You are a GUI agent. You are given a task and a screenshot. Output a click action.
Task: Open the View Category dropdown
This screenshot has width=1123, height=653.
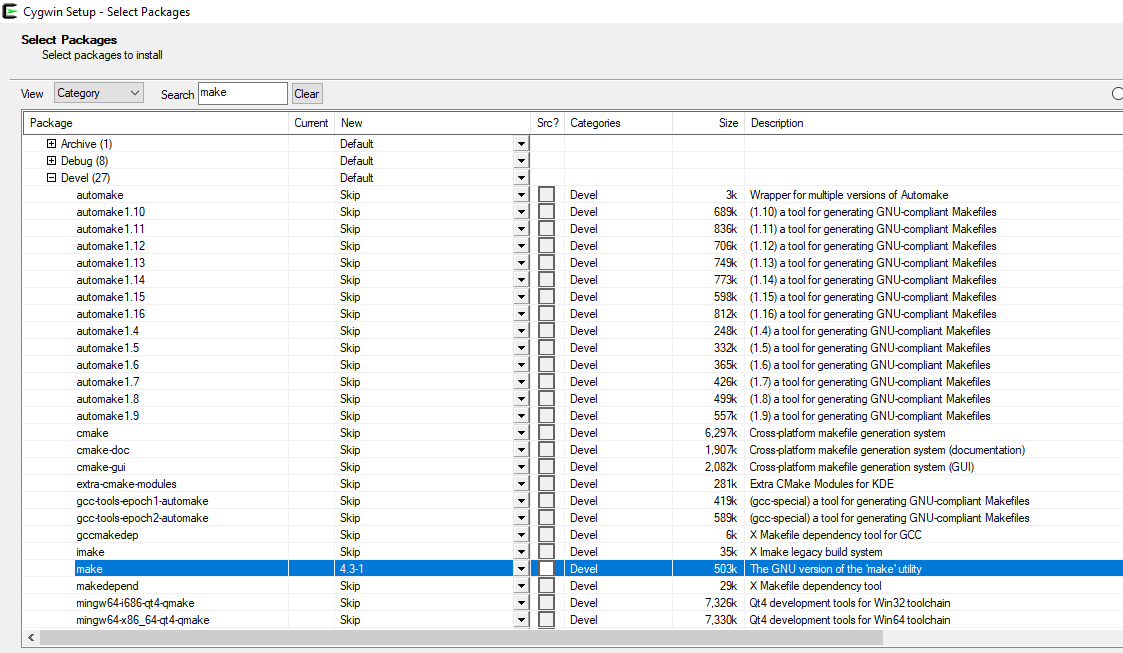pyautogui.click(x=99, y=93)
